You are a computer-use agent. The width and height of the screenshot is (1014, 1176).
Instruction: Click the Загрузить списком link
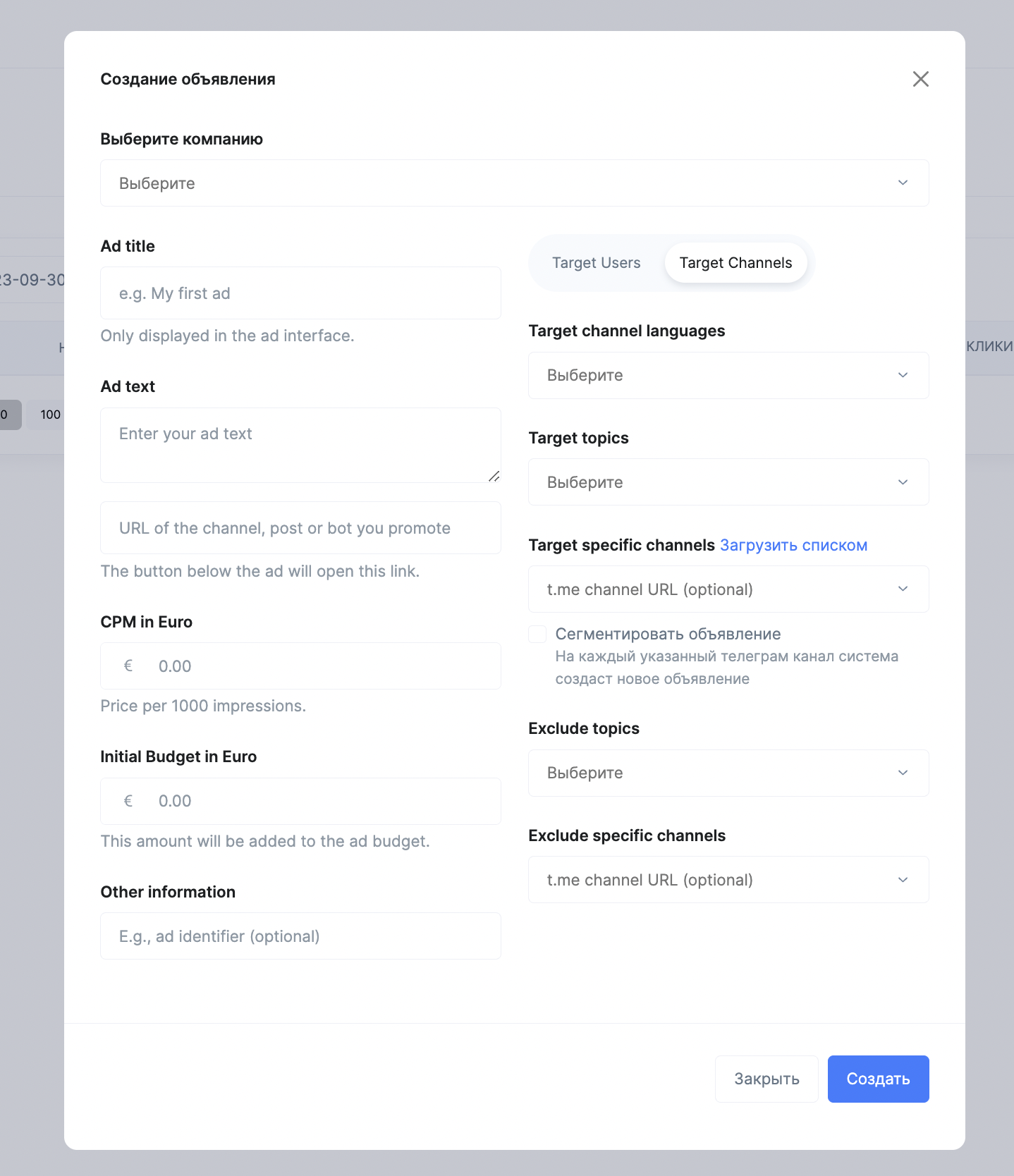pyautogui.click(x=793, y=545)
